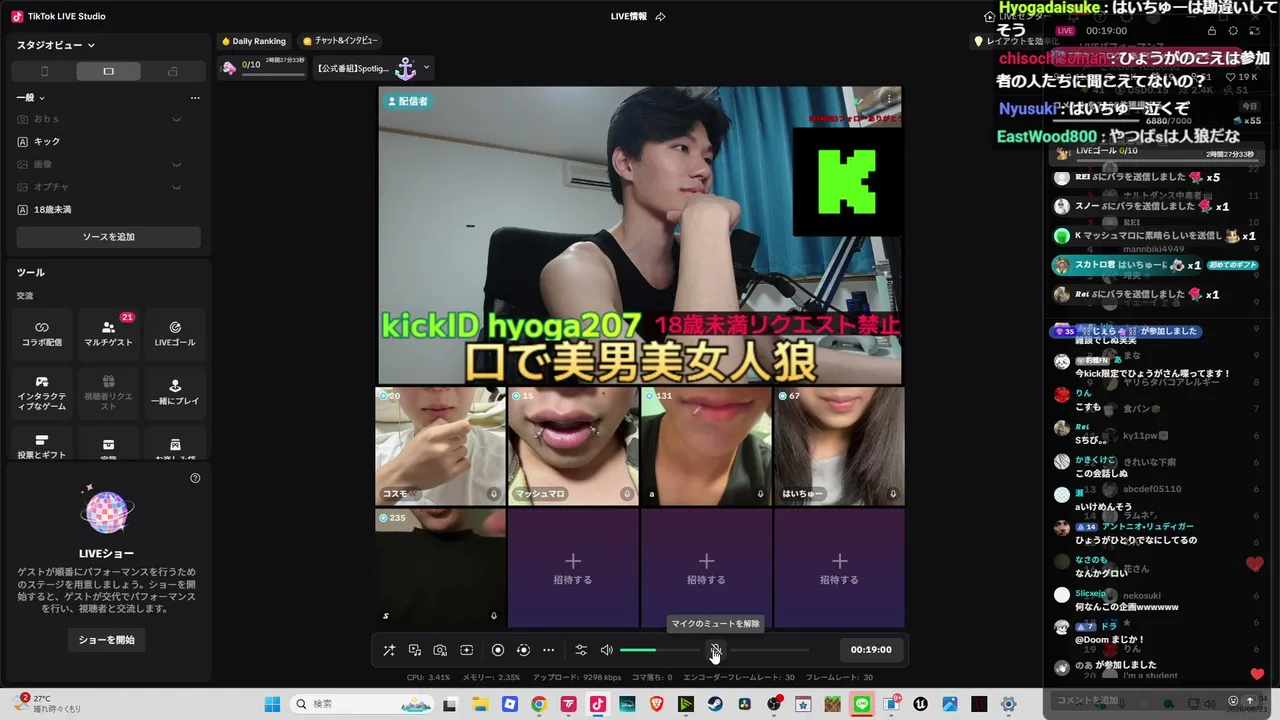Open the LIVEショー help question icon
Image resolution: width=1280 pixels, height=720 pixels.
(x=195, y=478)
